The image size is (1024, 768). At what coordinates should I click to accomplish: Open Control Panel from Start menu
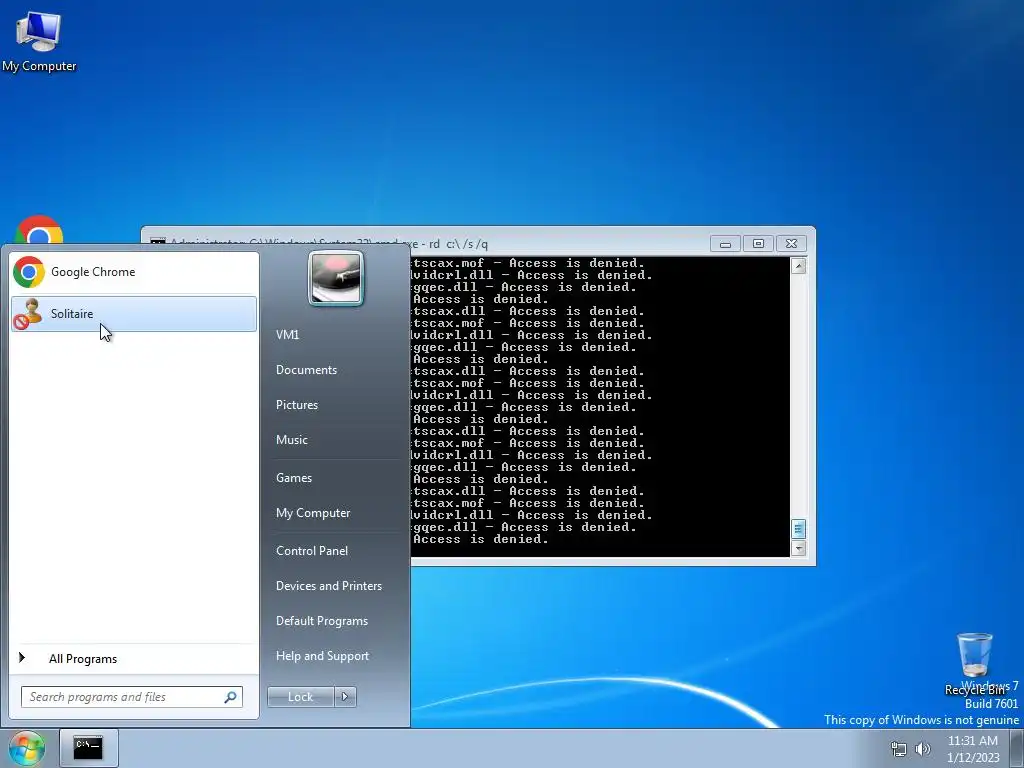(312, 551)
